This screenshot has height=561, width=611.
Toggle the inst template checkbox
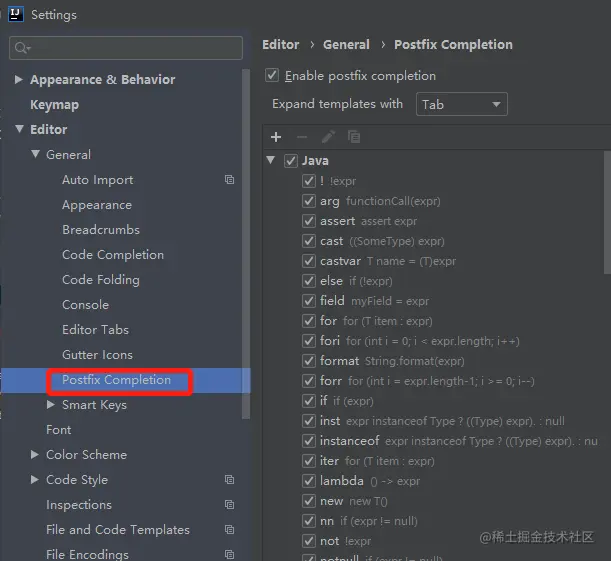[309, 421]
